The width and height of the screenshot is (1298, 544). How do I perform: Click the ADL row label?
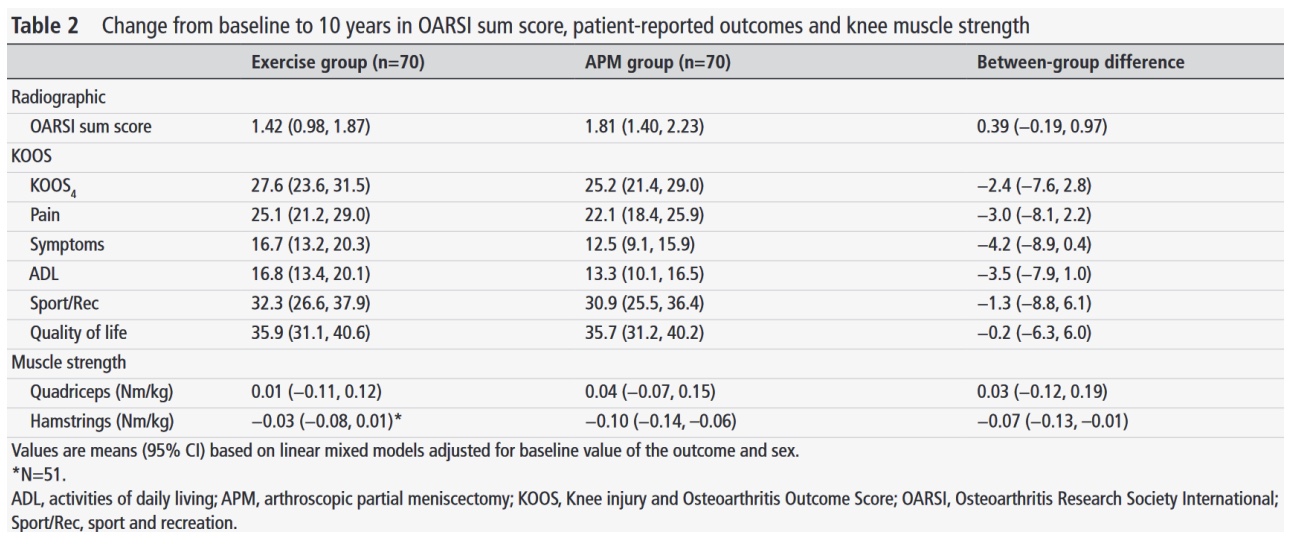tap(45, 274)
